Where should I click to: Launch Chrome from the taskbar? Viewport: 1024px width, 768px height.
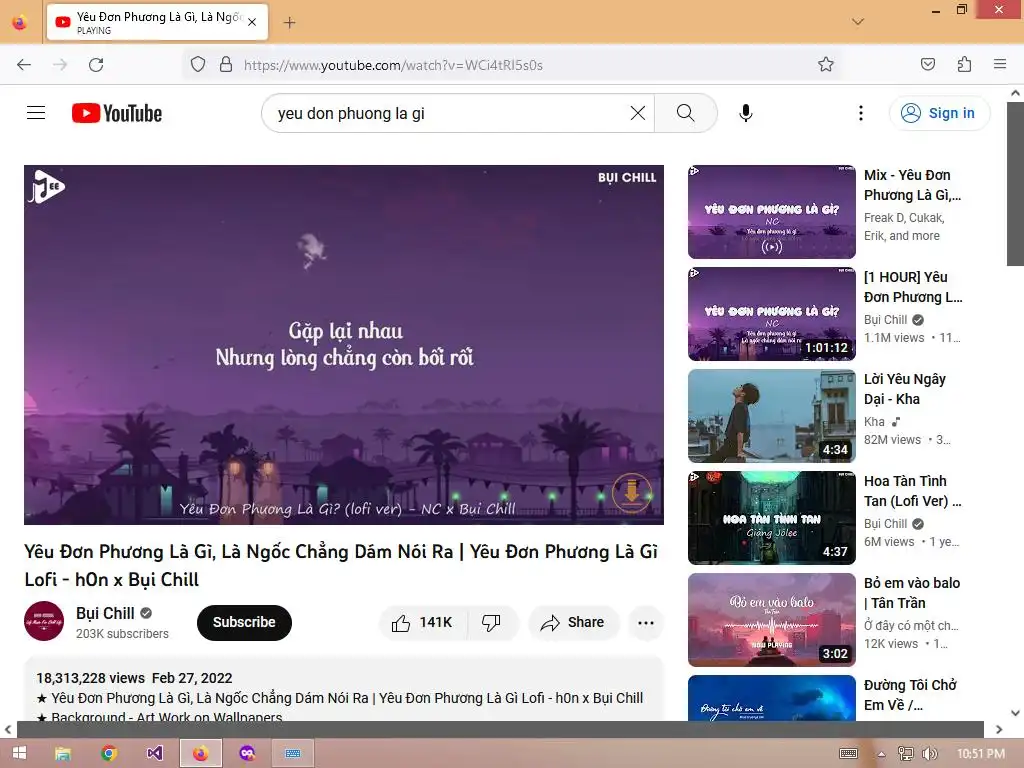pos(109,753)
